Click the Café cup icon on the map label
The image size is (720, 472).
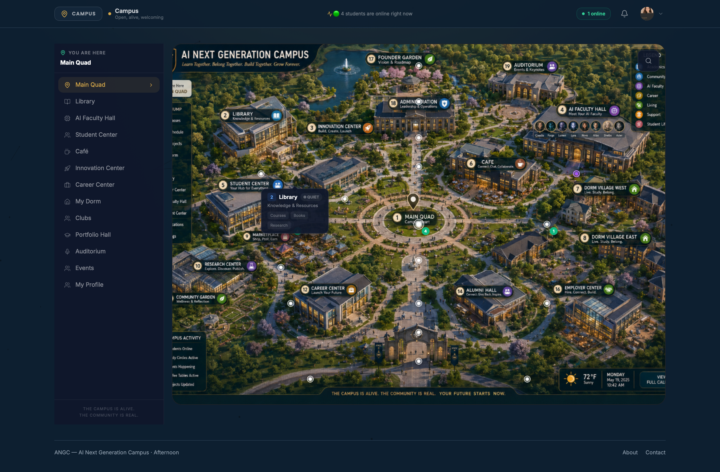520,163
